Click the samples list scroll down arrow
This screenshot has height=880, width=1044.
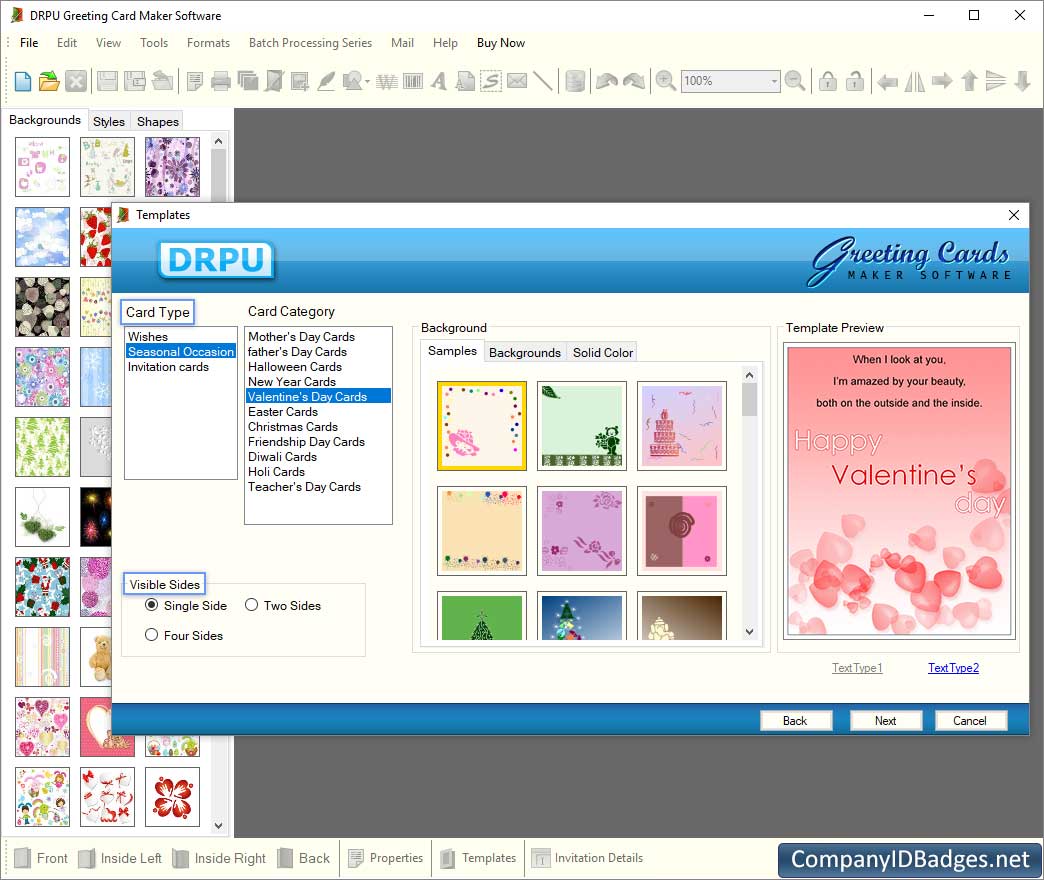(x=750, y=632)
